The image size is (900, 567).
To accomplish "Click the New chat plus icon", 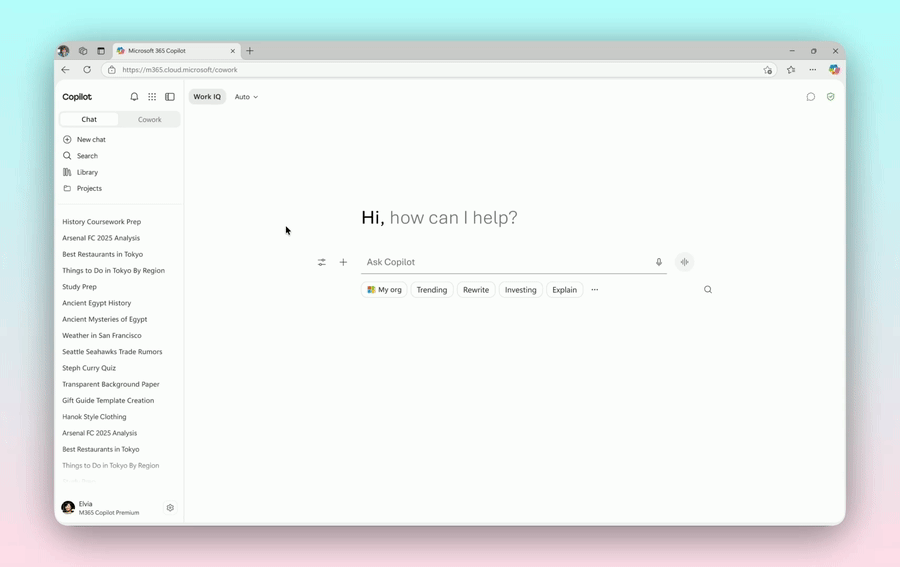I will [x=67, y=139].
